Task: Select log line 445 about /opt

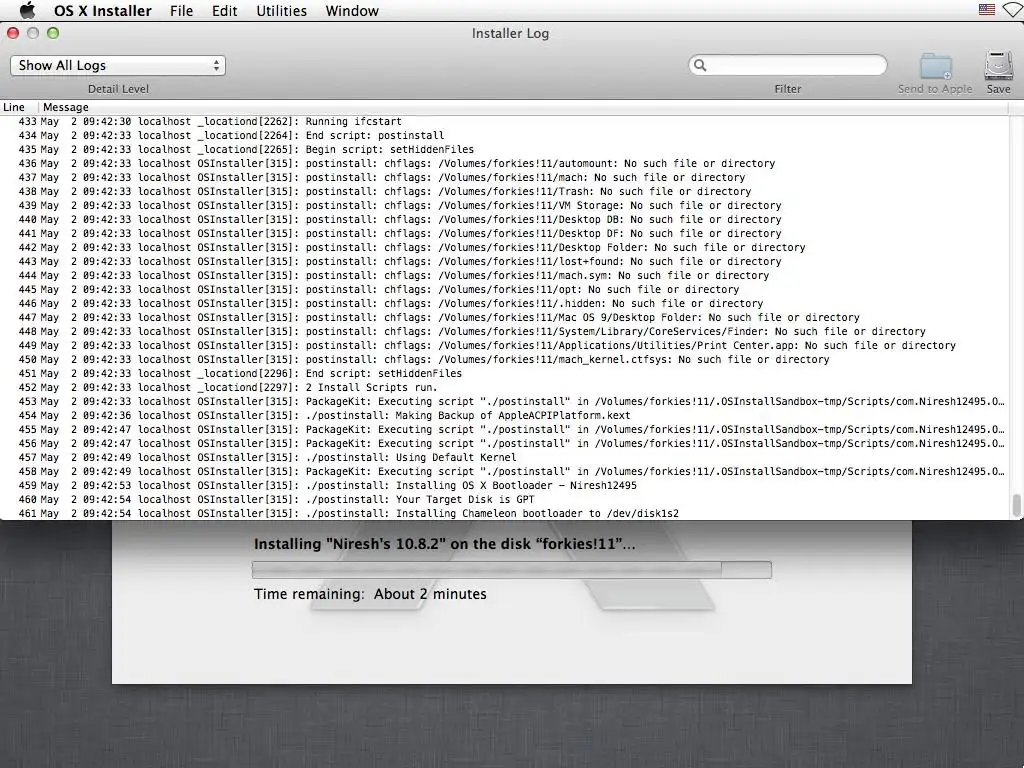Action: coord(504,289)
